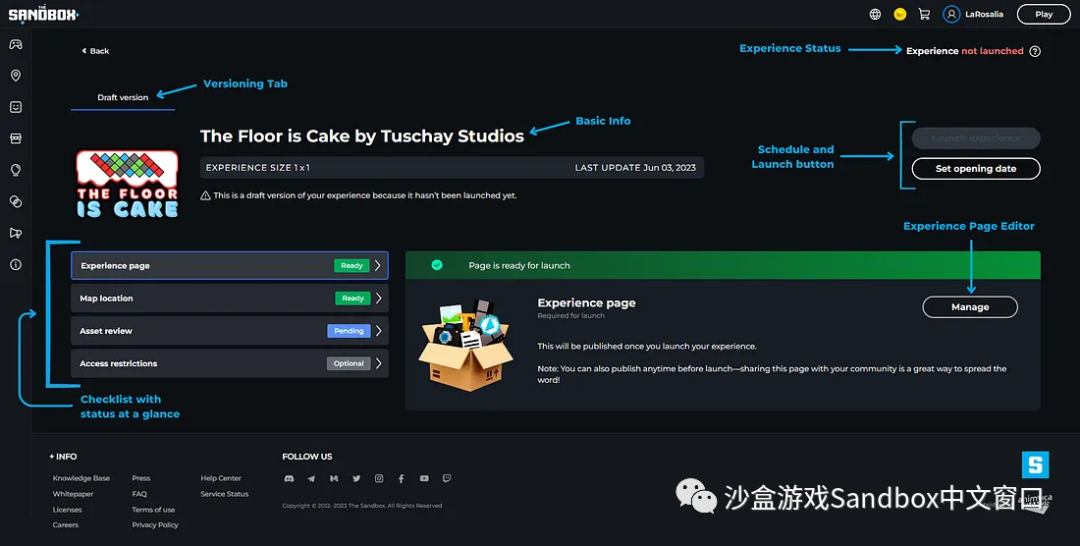Click the green Ready badge on Map location
This screenshot has width=1080, height=546.
pyautogui.click(x=353, y=298)
